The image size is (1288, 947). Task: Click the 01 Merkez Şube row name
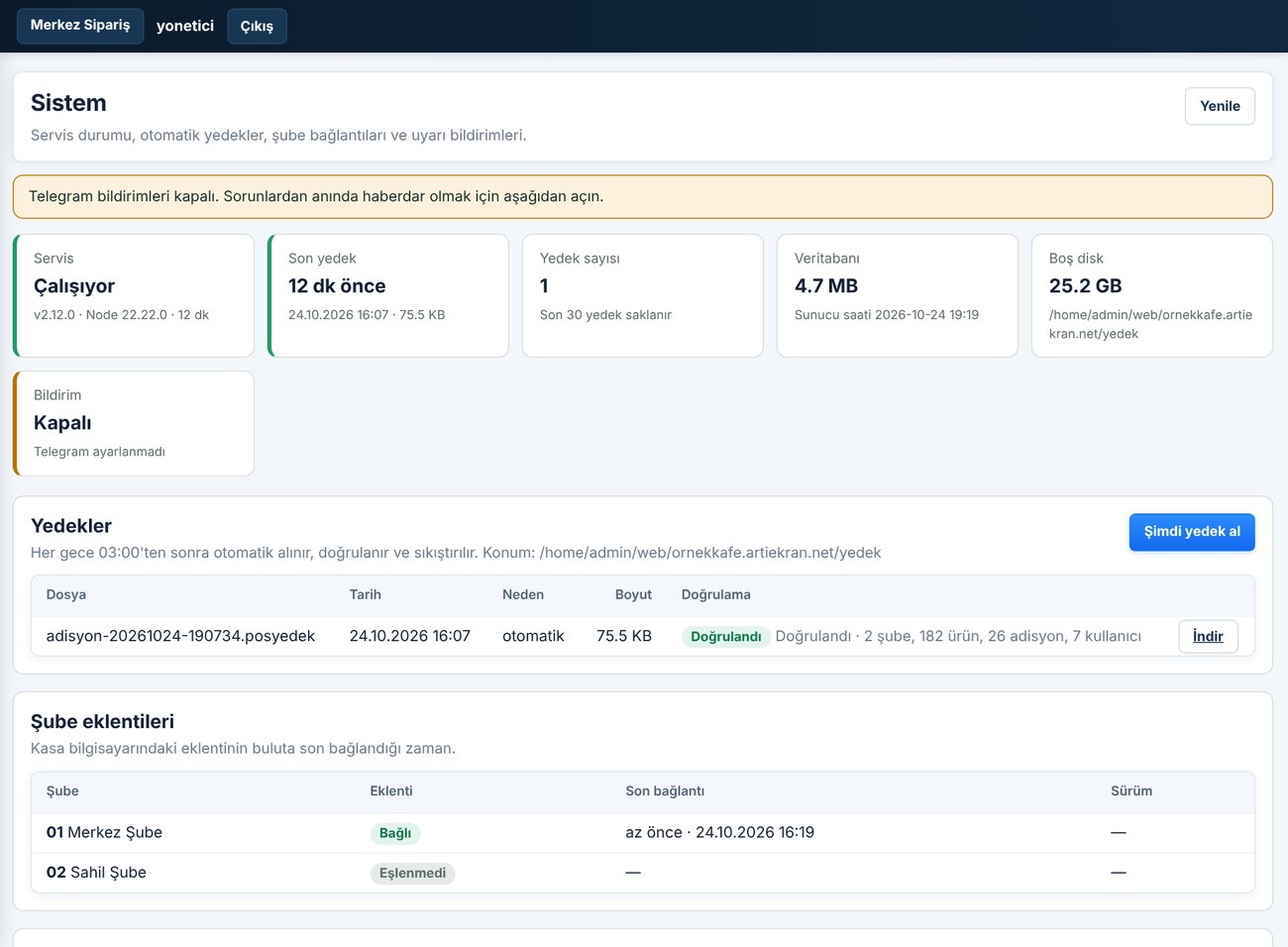click(104, 832)
